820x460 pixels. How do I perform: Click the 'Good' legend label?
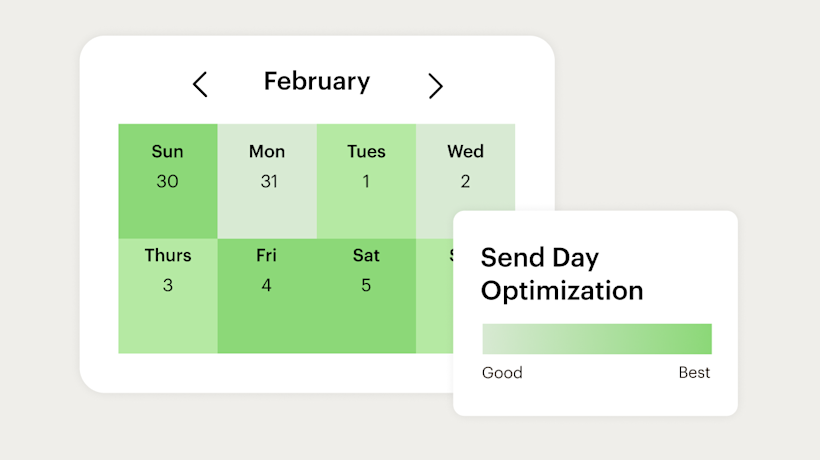pyautogui.click(x=502, y=373)
